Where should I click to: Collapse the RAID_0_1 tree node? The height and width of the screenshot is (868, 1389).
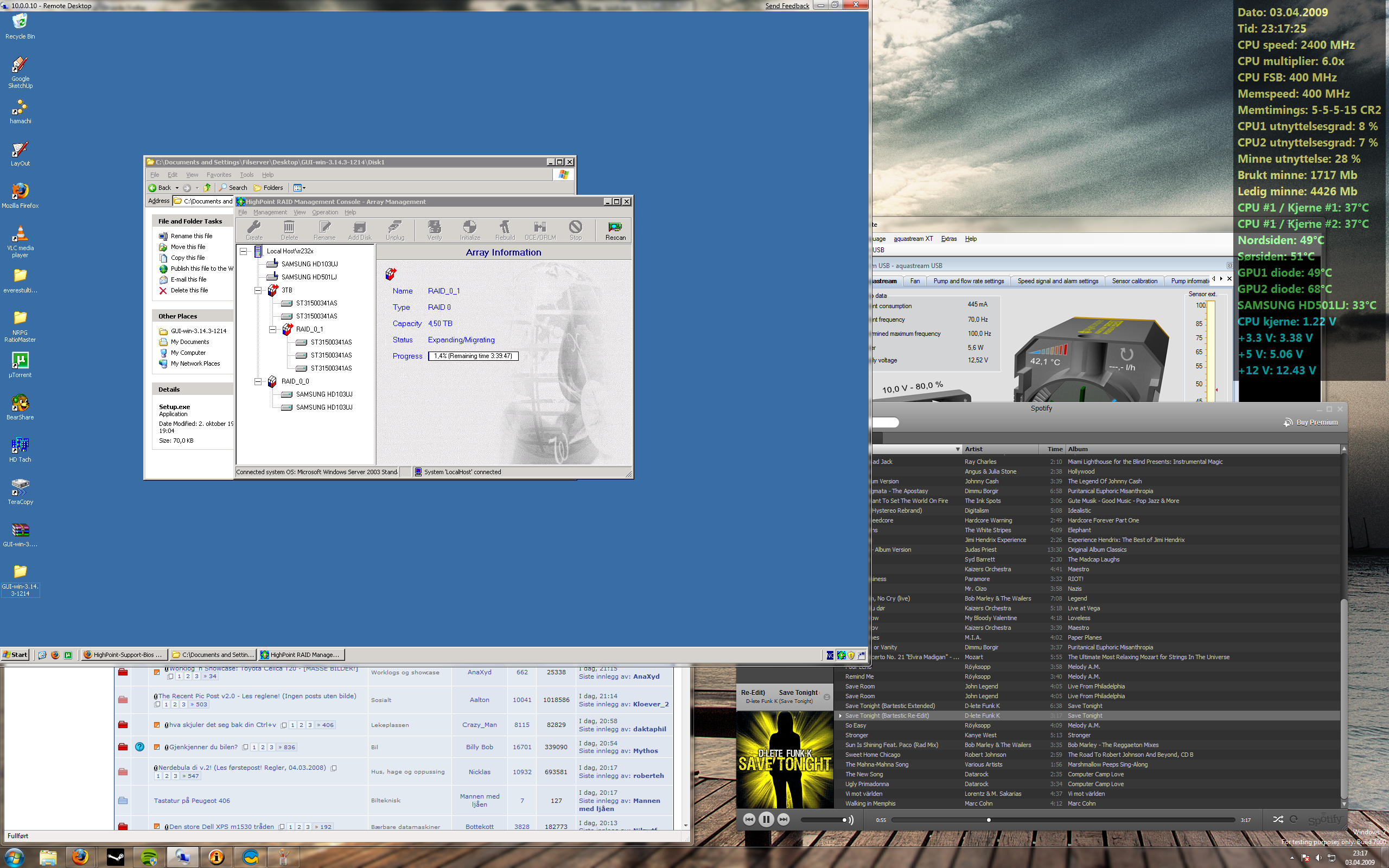pos(272,329)
